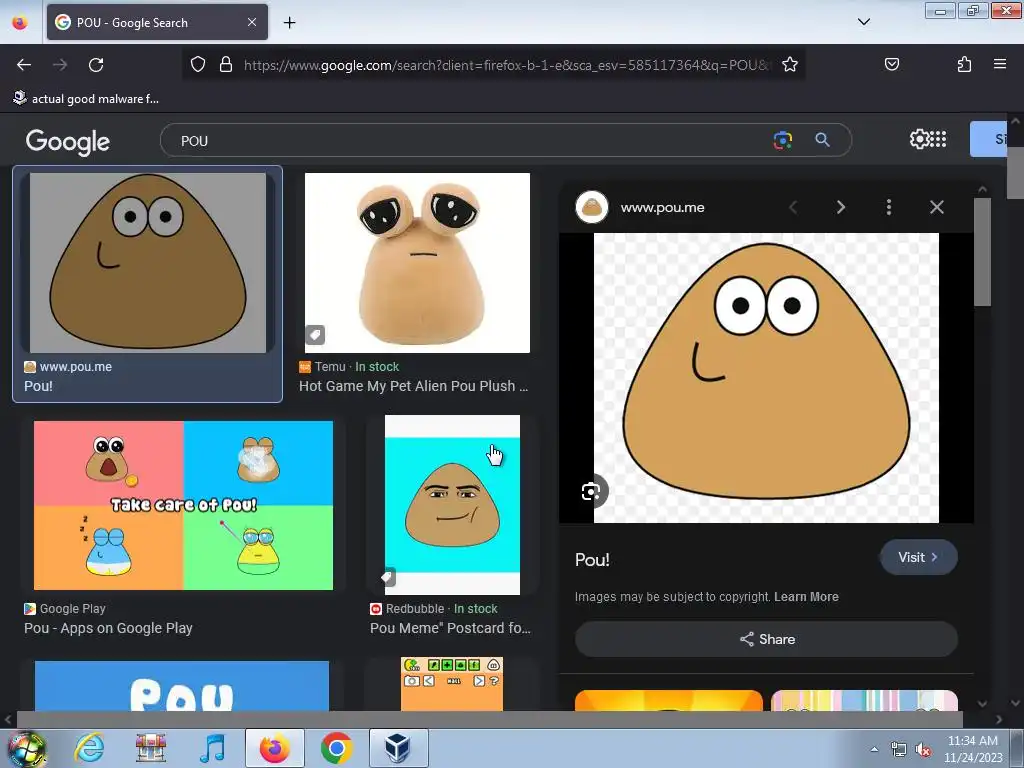This screenshot has height=768, width=1024.
Task: Open the network status tray icon
Action: pyautogui.click(x=899, y=749)
